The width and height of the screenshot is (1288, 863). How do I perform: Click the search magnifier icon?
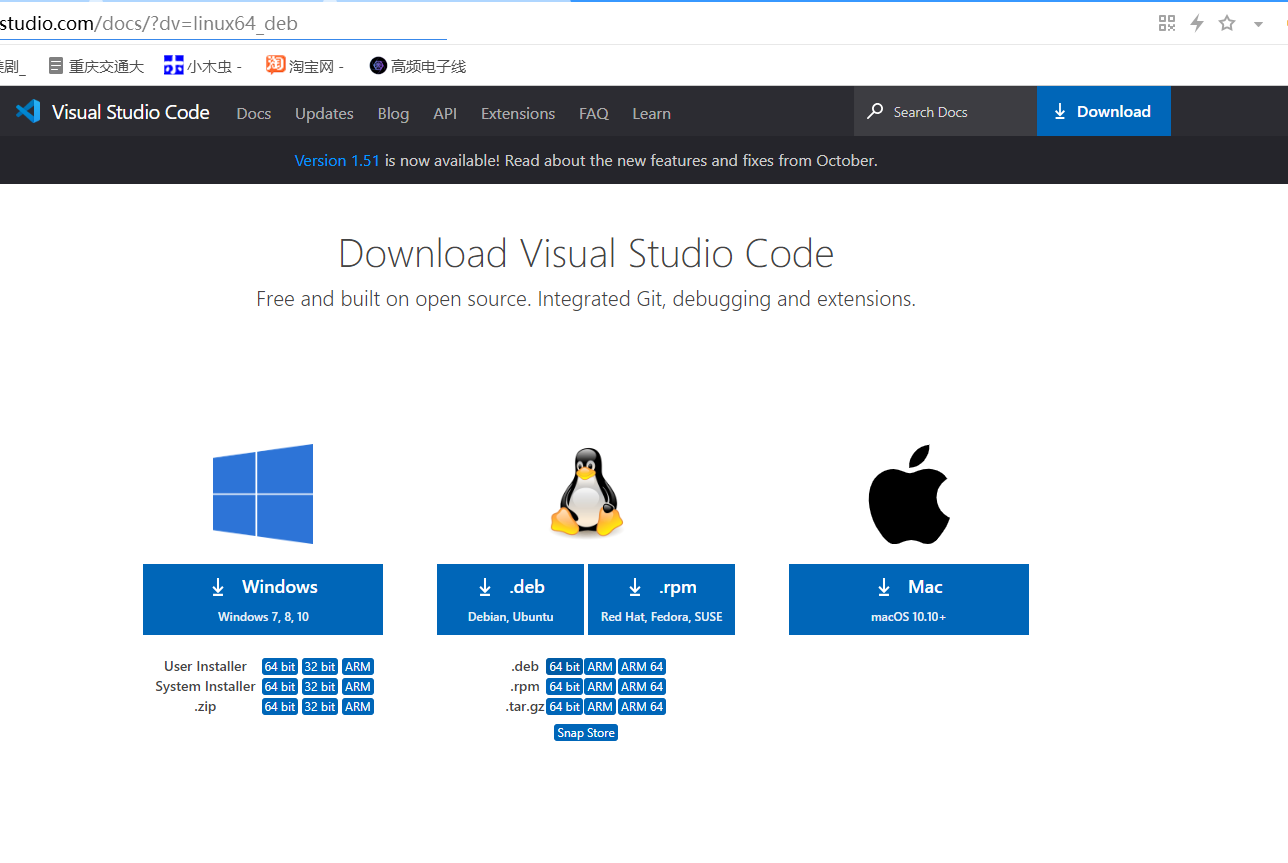coord(875,111)
